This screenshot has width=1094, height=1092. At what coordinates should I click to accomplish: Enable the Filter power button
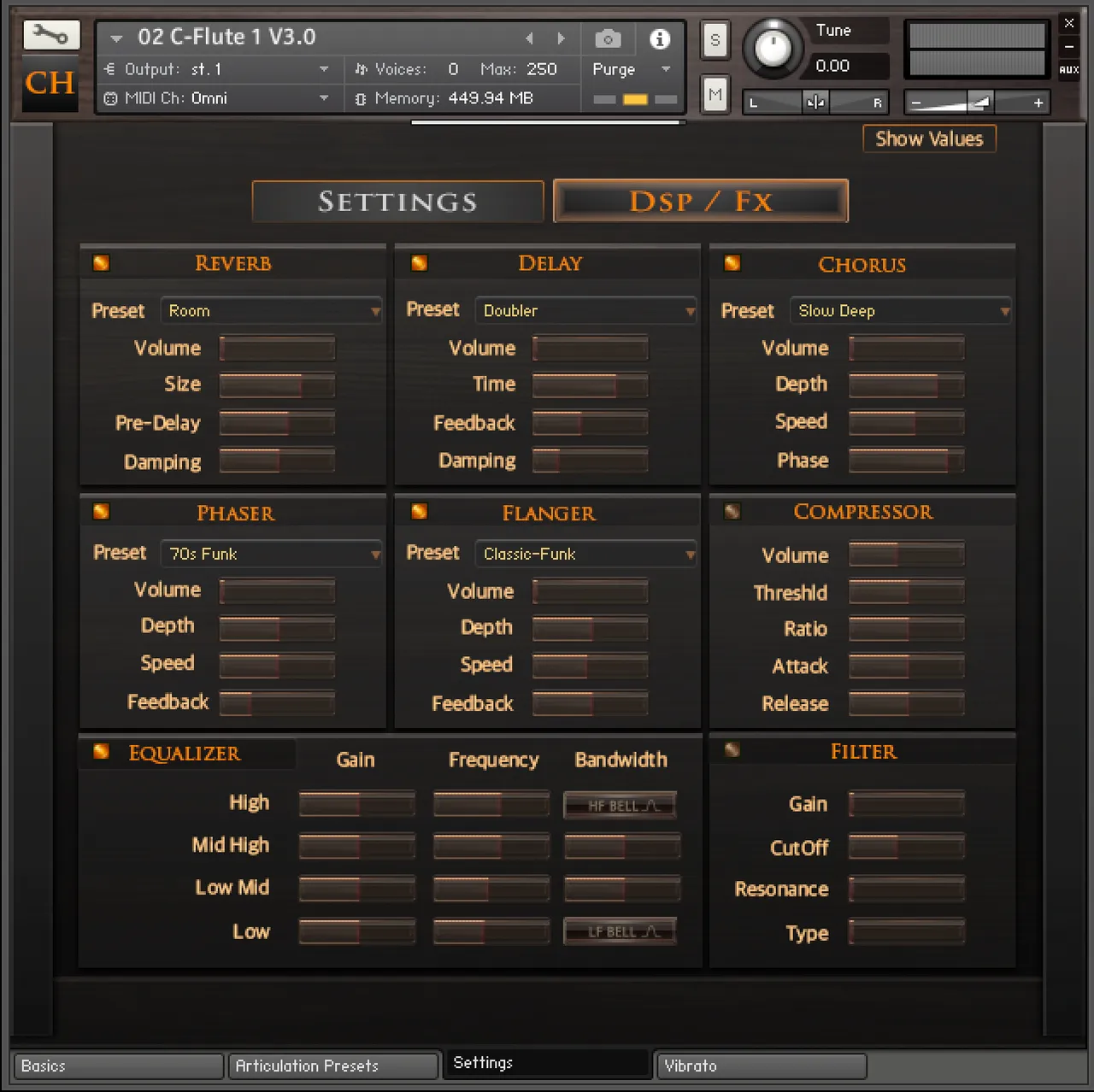[x=732, y=750]
